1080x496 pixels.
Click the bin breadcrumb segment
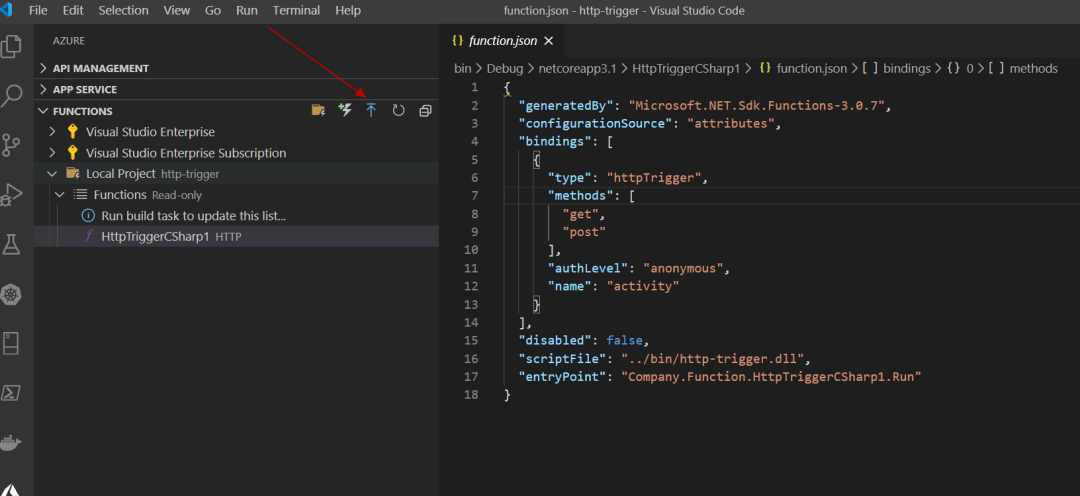pyautogui.click(x=462, y=68)
